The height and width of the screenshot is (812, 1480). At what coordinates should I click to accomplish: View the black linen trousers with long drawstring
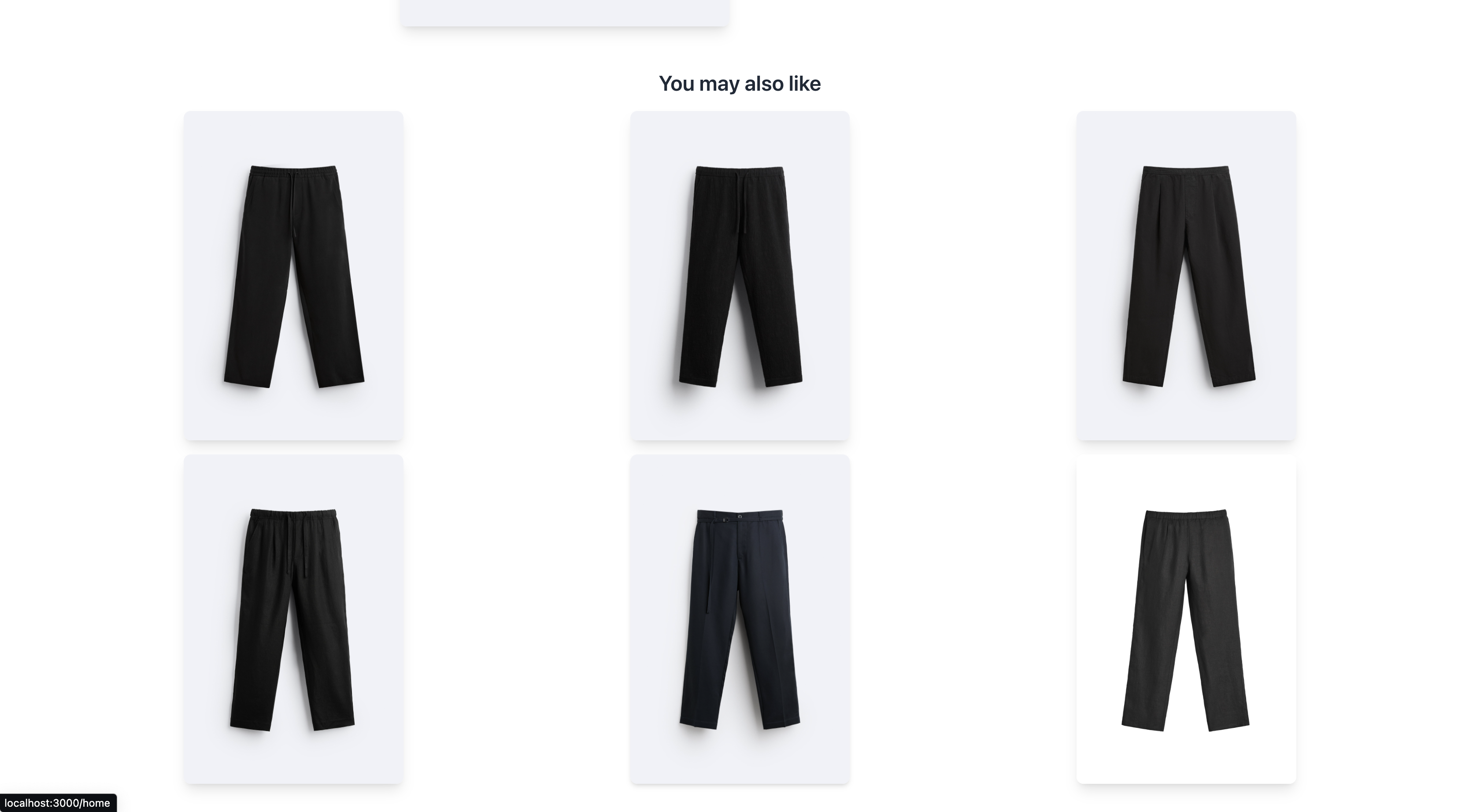point(294,619)
